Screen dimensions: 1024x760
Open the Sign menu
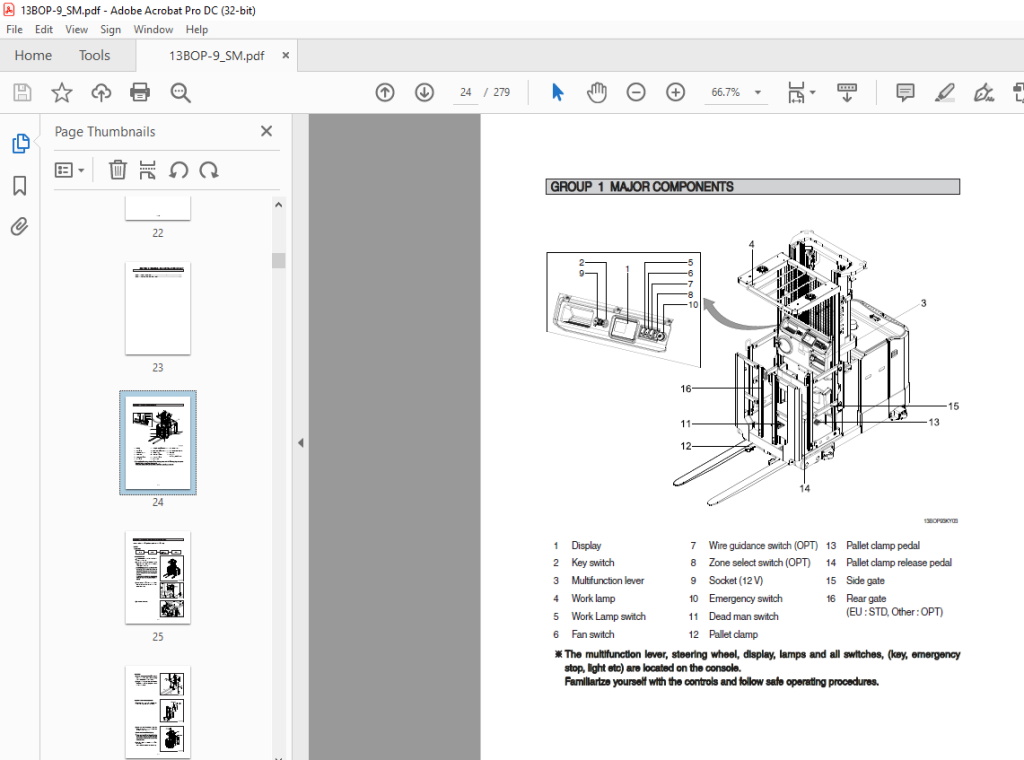(110, 29)
